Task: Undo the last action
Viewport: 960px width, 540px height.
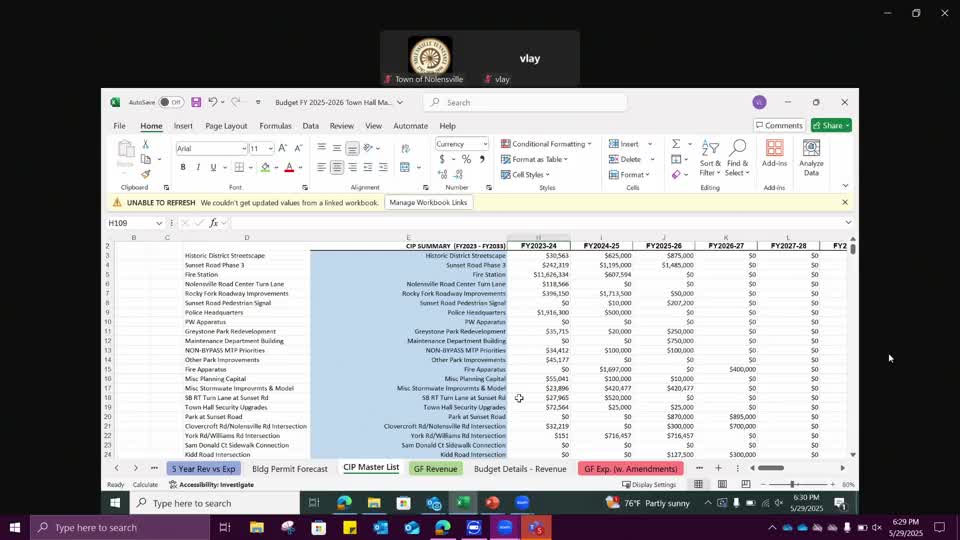Action: click(212, 102)
